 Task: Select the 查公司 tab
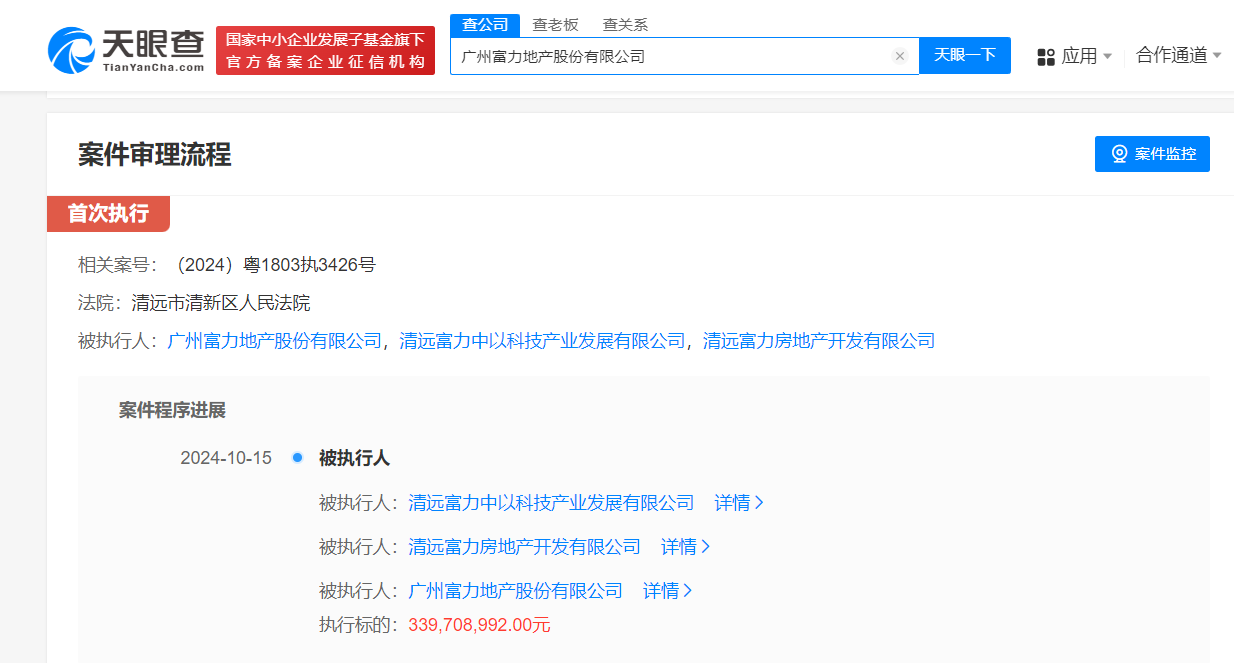(485, 25)
